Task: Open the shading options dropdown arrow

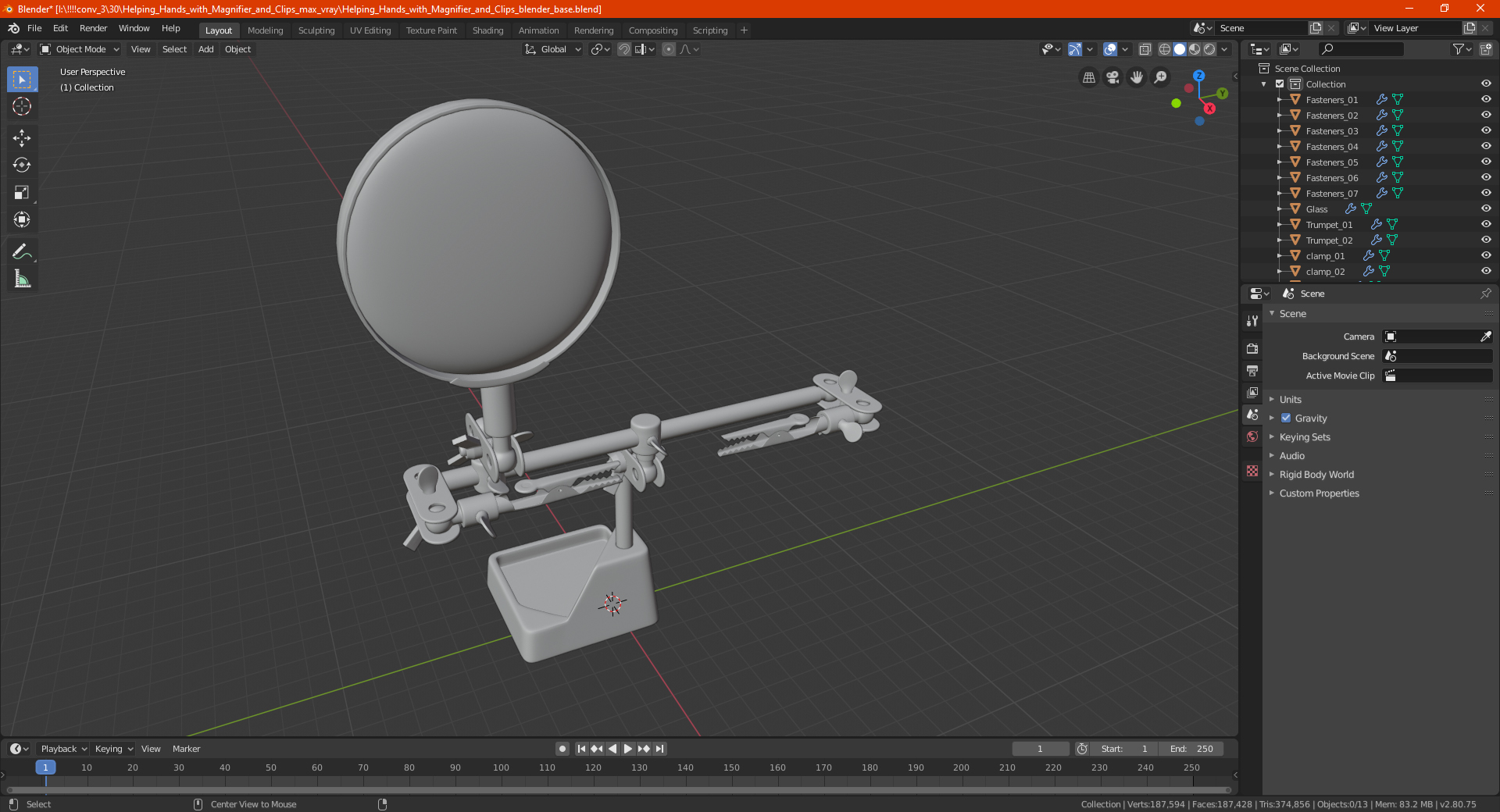Action: pyautogui.click(x=1225, y=49)
